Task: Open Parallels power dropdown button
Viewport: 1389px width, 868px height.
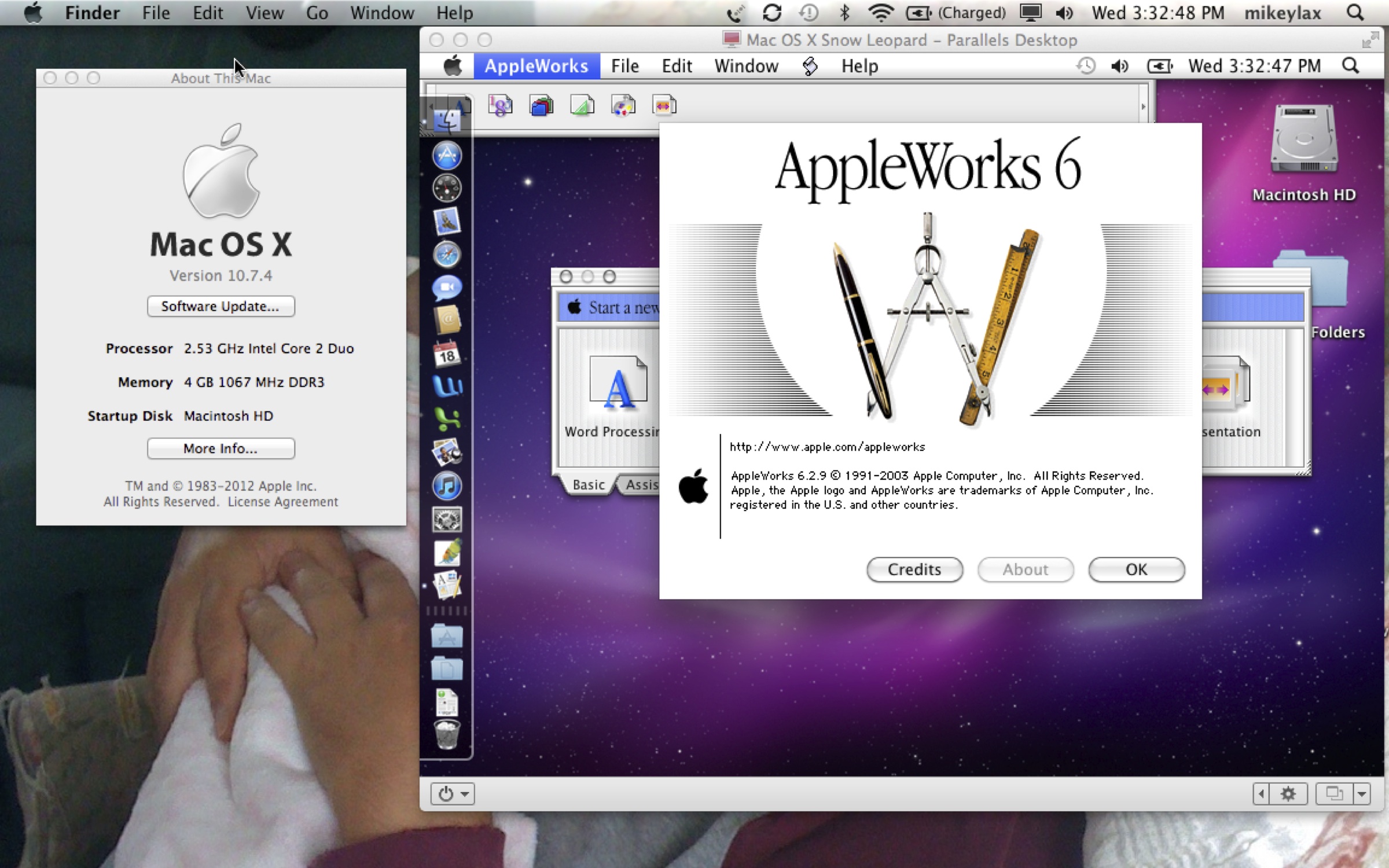Action: point(453,793)
